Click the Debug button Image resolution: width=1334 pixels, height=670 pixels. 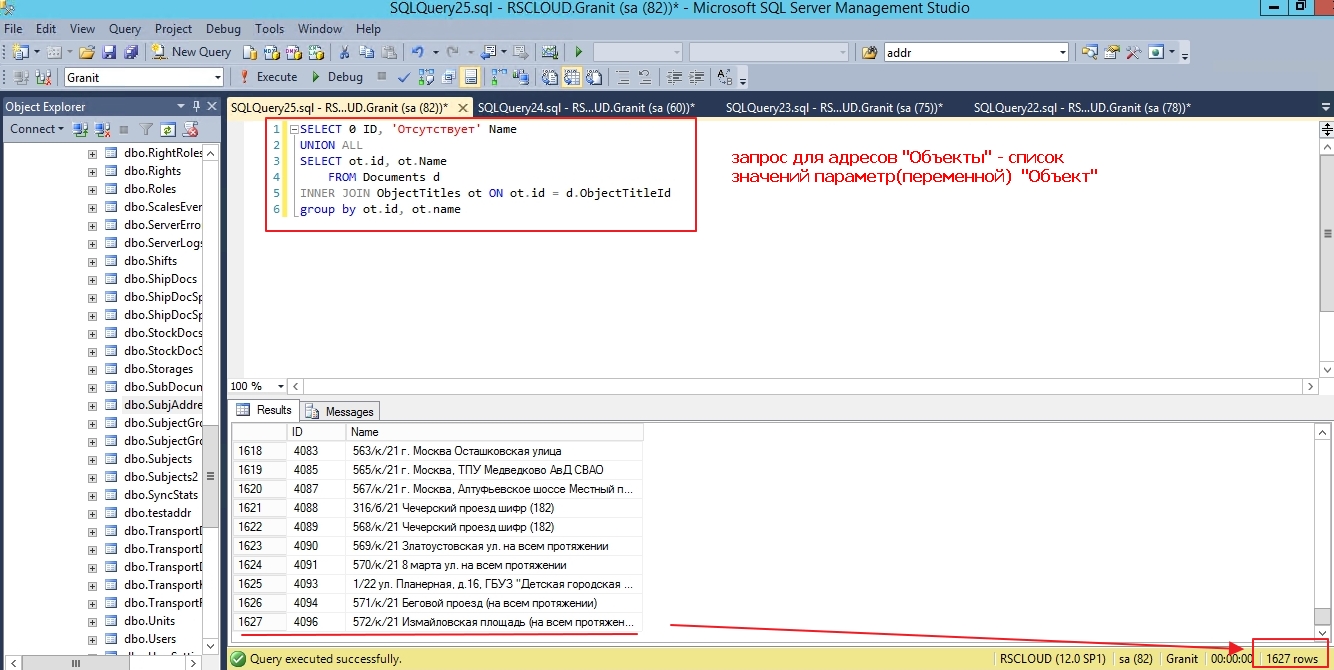(x=337, y=77)
